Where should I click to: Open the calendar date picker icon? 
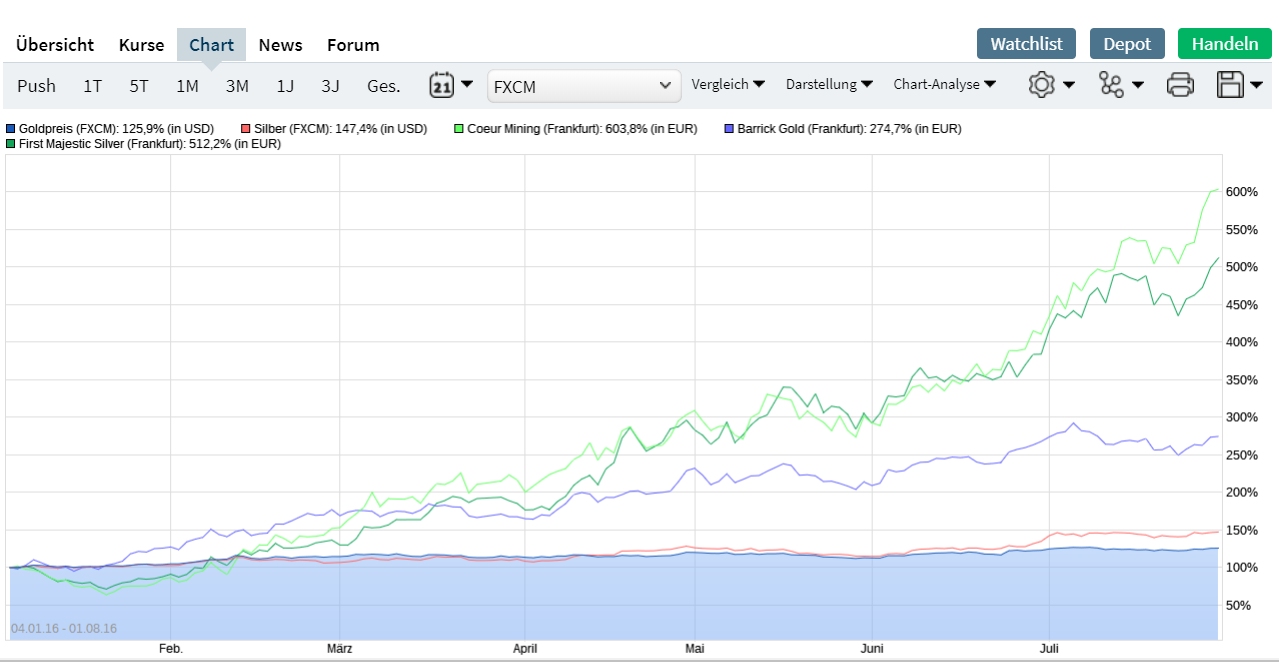(x=442, y=85)
